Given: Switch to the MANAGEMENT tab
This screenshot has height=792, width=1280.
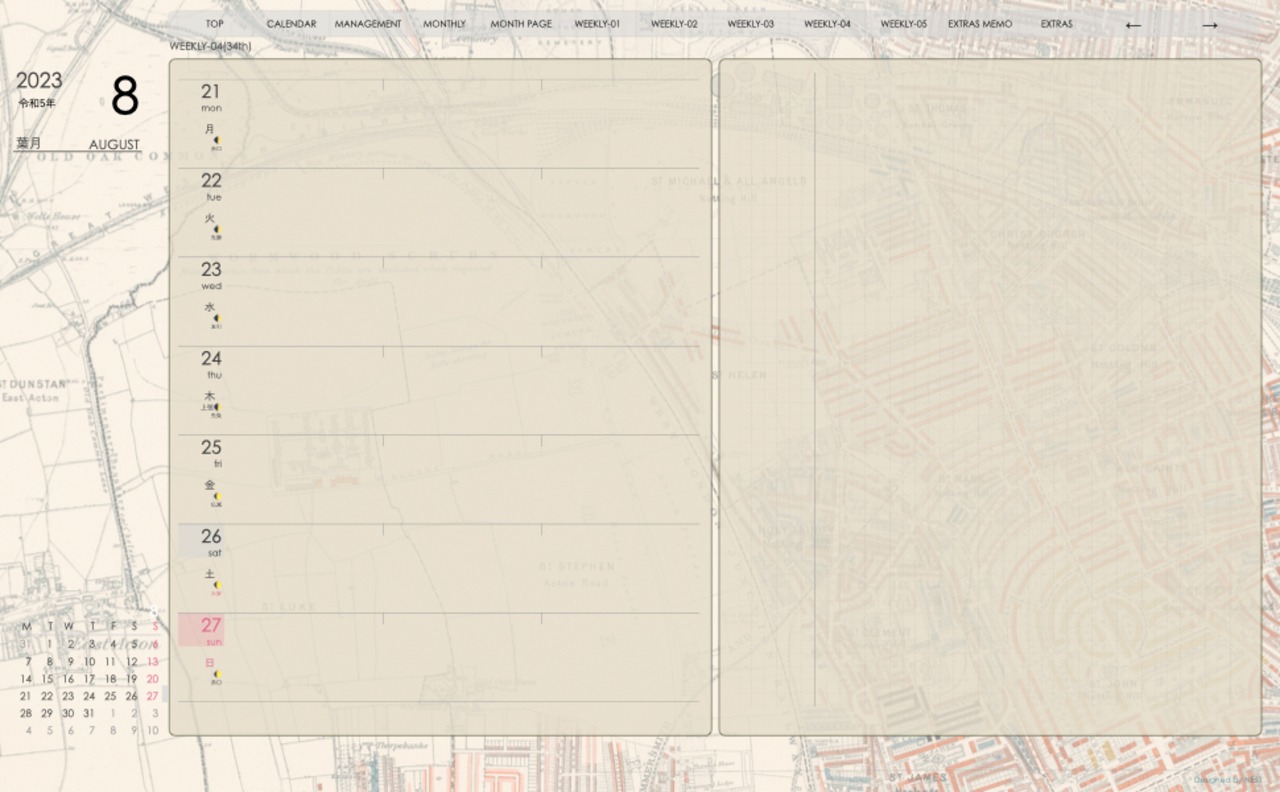Looking at the screenshot, I should [x=367, y=24].
